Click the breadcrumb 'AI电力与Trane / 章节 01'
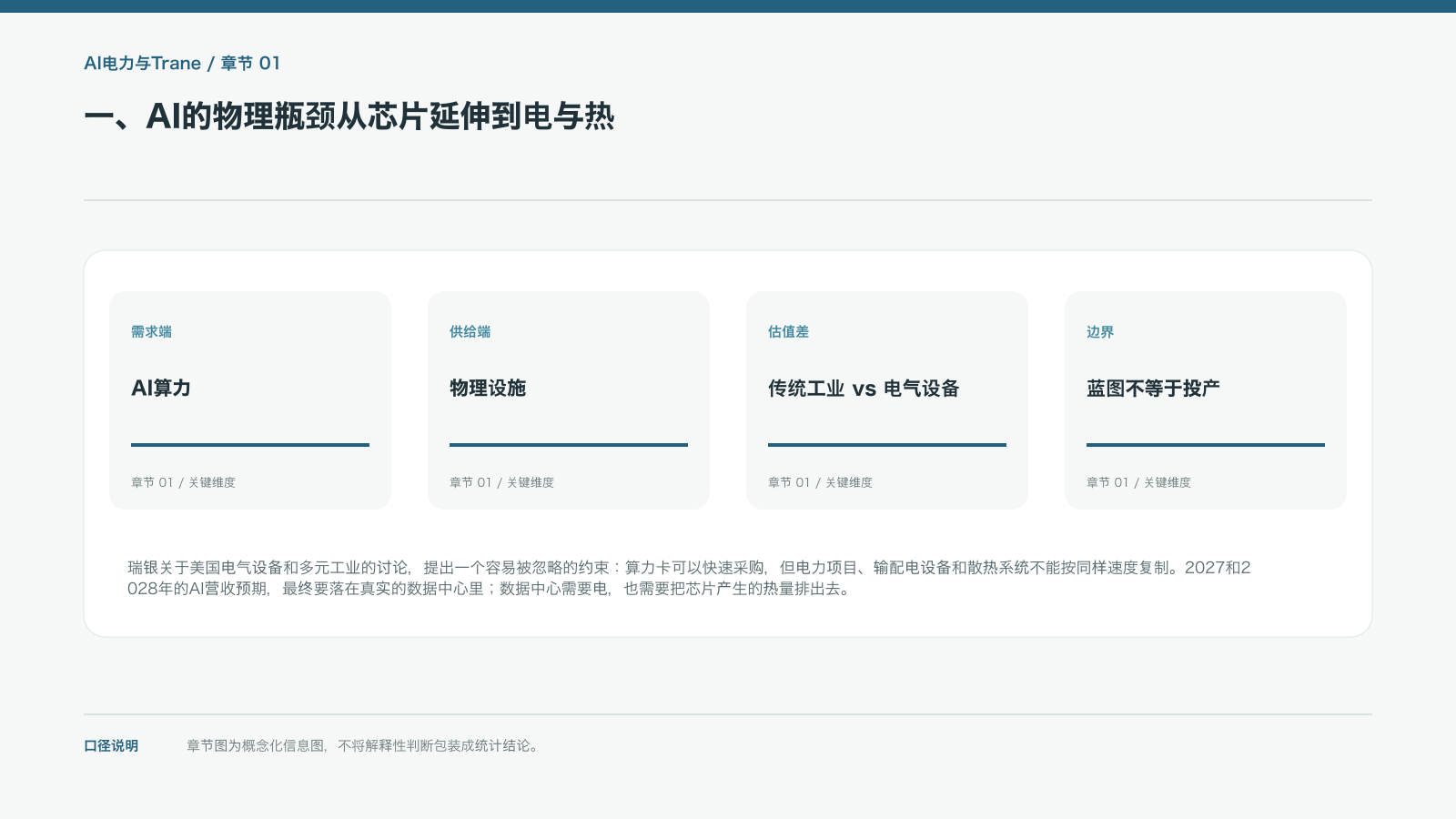 point(182,64)
